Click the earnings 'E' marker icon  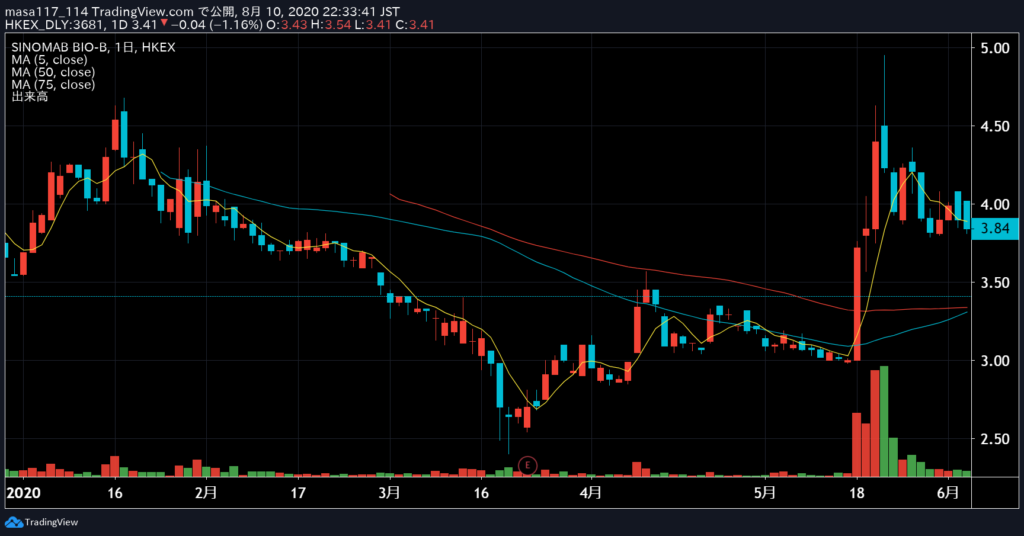pos(527,465)
